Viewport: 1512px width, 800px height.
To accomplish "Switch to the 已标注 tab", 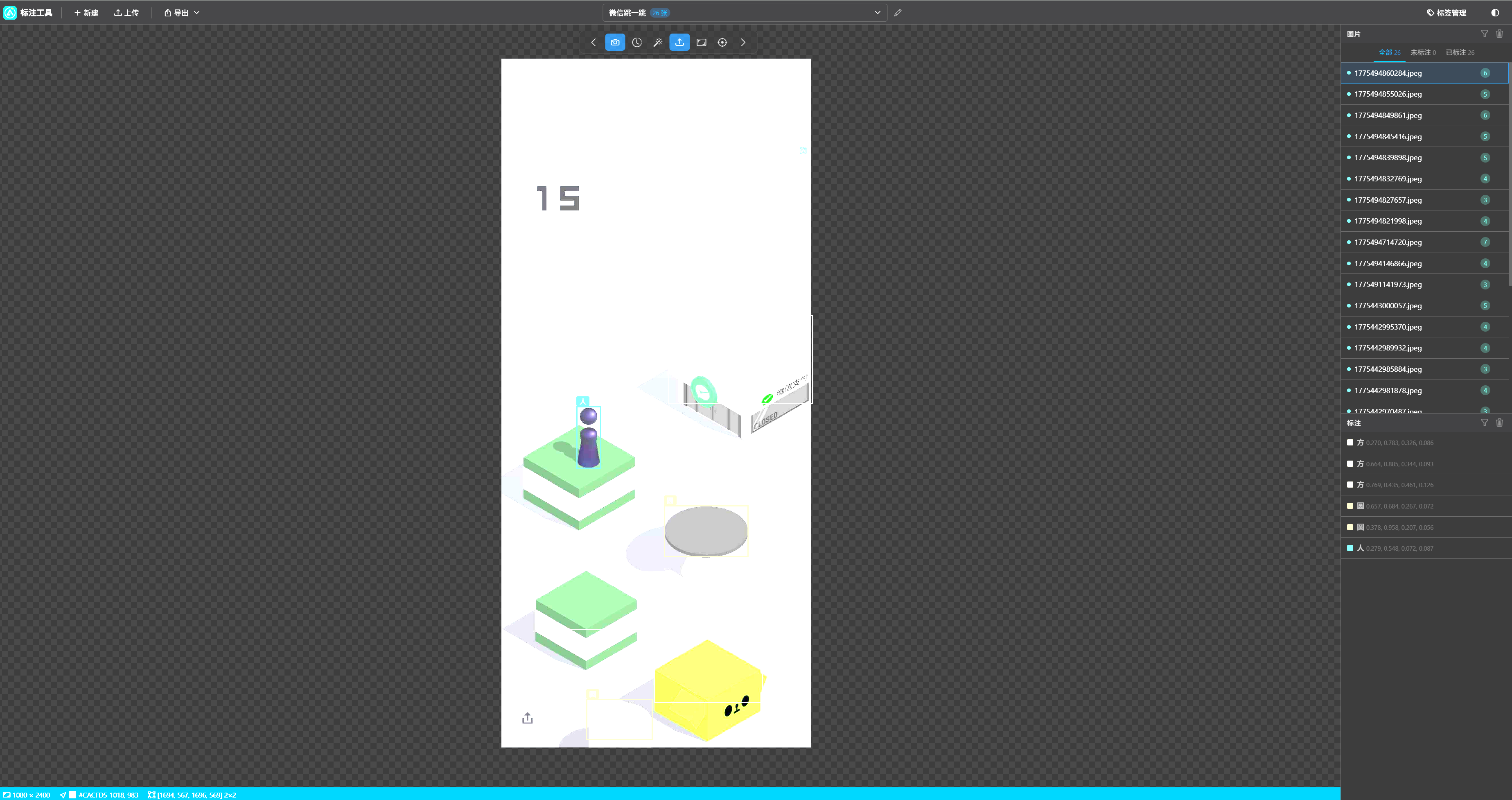I will (1459, 52).
